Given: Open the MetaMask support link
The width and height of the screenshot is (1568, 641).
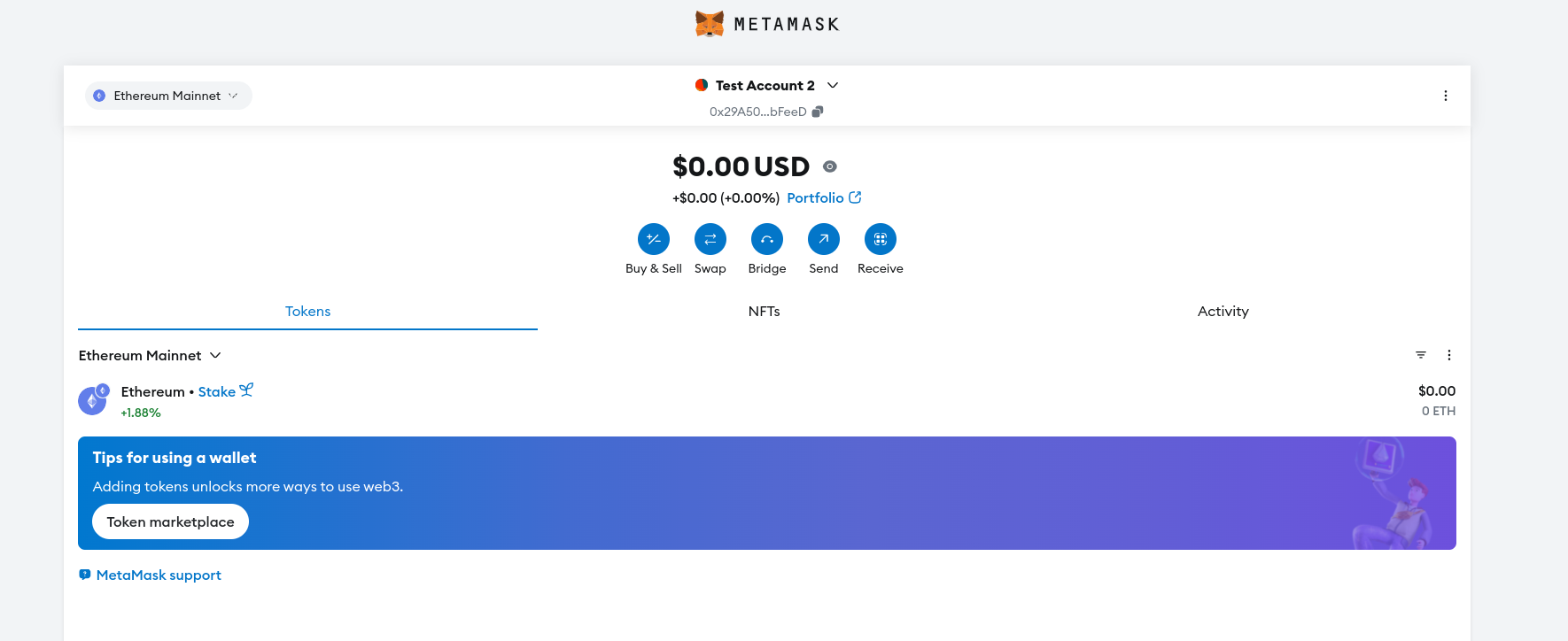Looking at the screenshot, I should [159, 575].
